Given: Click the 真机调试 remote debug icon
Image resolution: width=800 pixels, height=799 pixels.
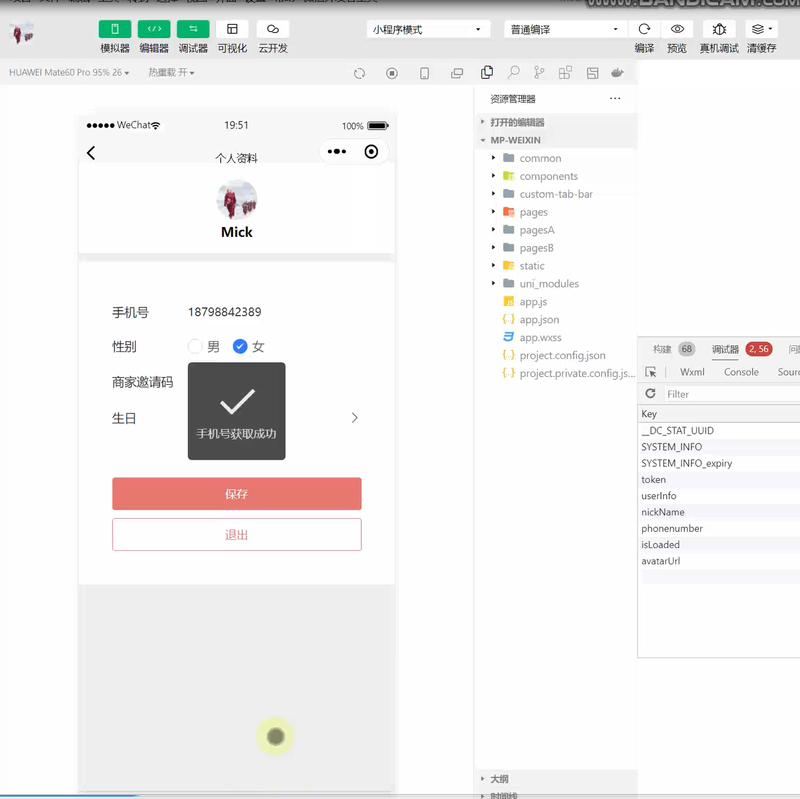Looking at the screenshot, I should (719, 30).
